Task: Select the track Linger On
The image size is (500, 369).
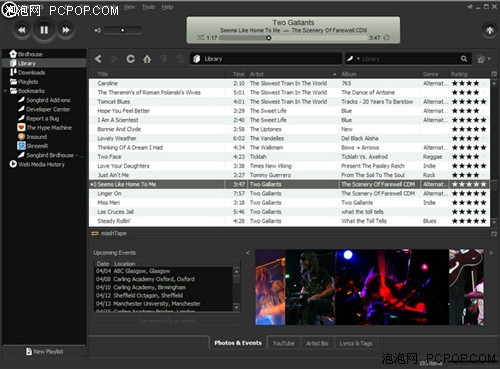Action: tap(289, 193)
